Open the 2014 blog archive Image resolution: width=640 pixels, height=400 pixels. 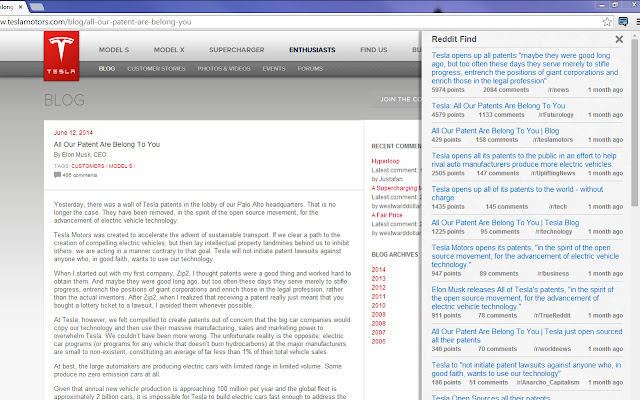pyautogui.click(x=378, y=269)
